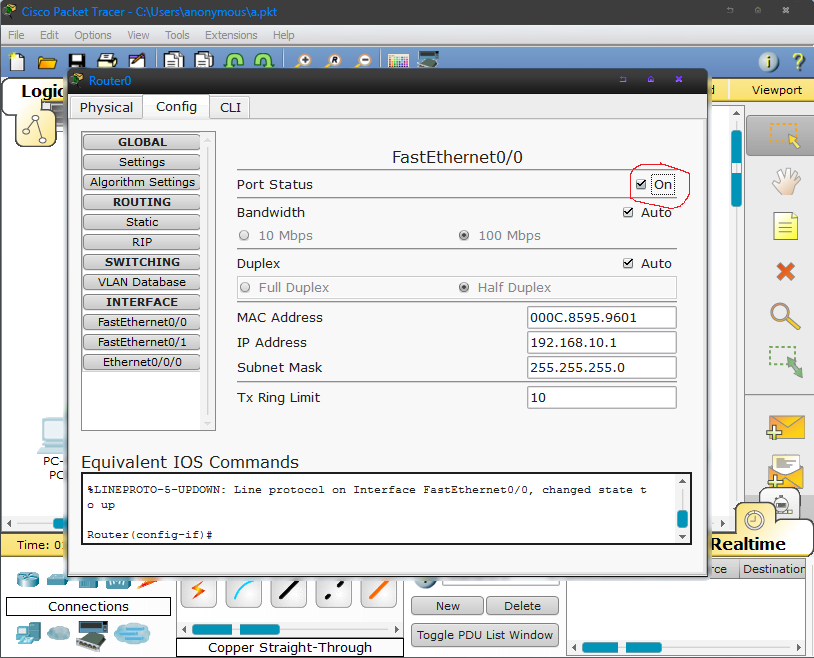Viewport: 814px width, 658px height.
Task: Open the Extensions menu
Action: click(x=231, y=35)
